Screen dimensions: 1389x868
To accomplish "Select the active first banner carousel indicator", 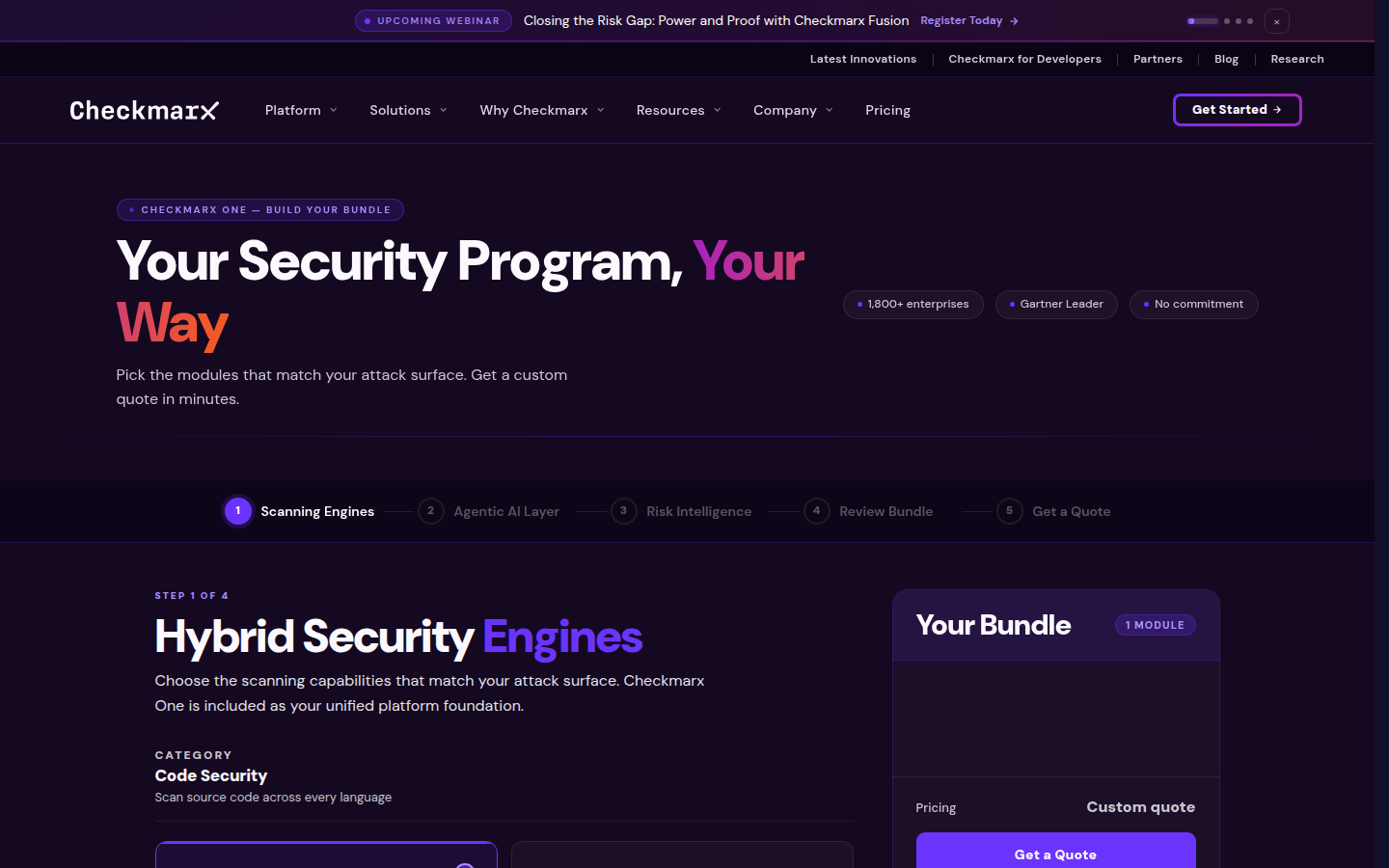I will tap(1203, 21).
